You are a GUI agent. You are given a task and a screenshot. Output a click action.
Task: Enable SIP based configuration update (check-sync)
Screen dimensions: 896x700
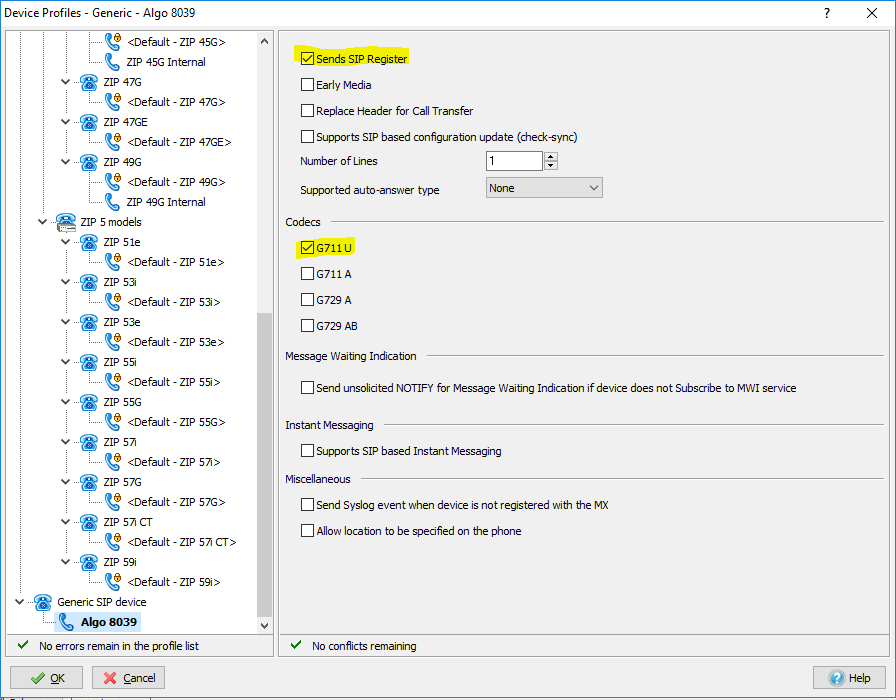click(x=307, y=137)
